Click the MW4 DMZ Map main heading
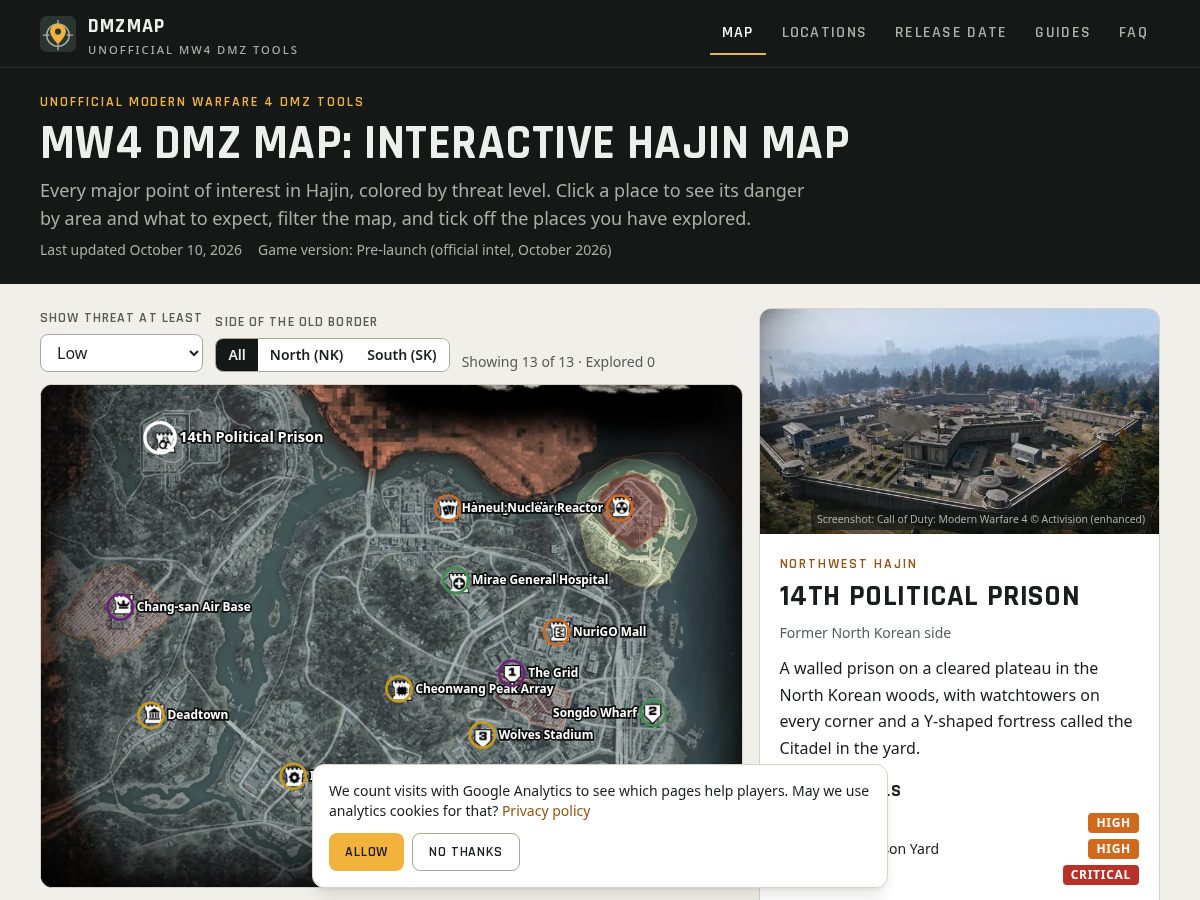This screenshot has width=1200, height=900. click(445, 143)
